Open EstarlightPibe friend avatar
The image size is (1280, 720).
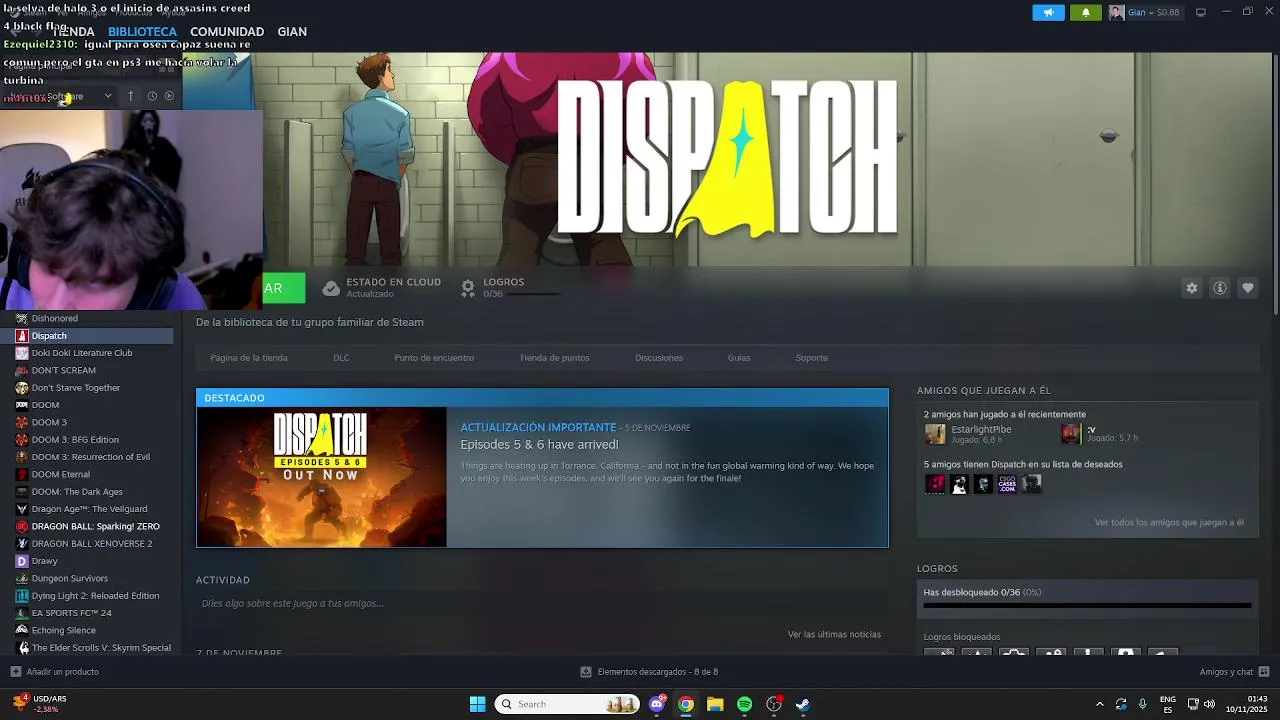(x=935, y=434)
